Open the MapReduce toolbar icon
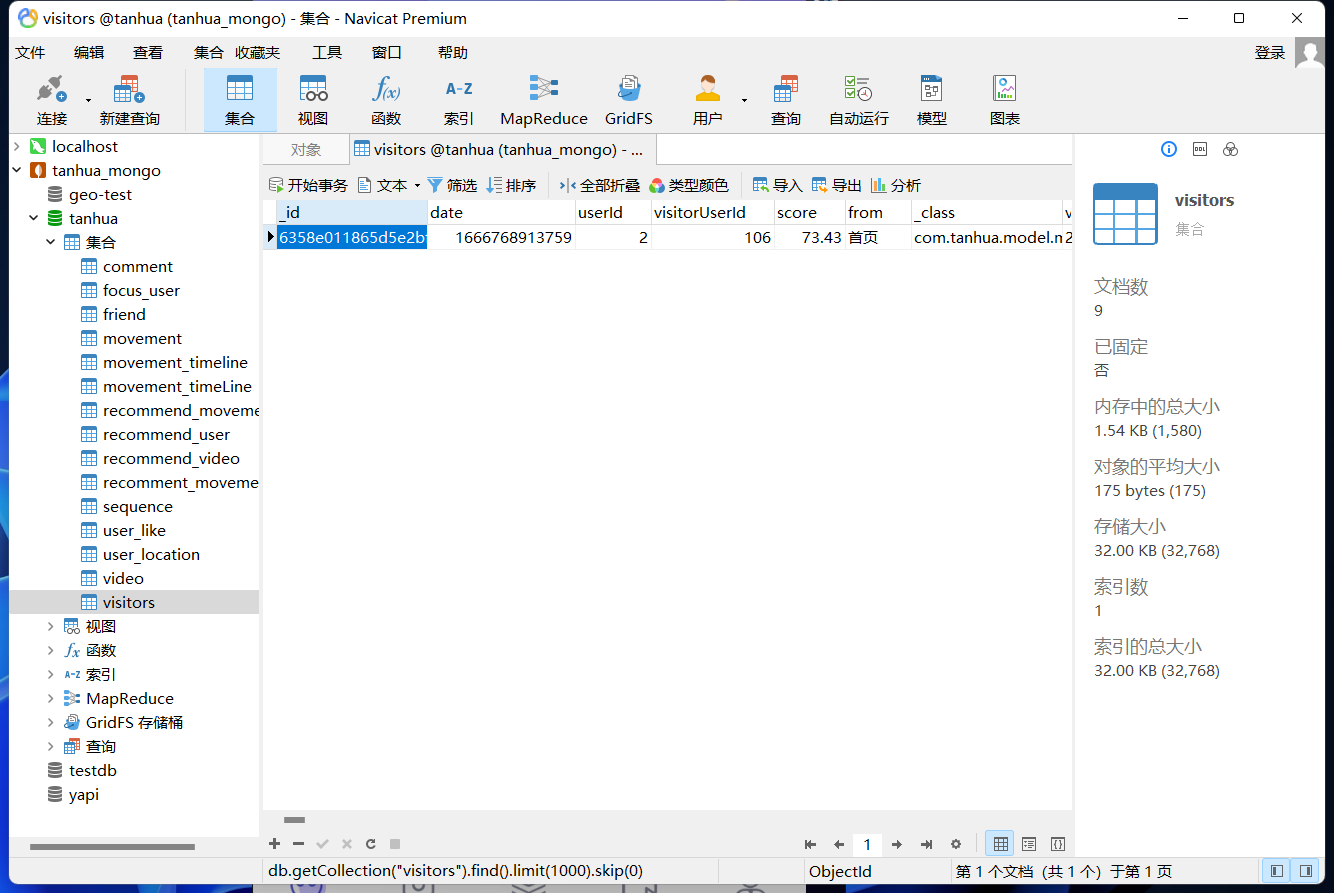Screen dimensions: 1334x893 [544, 100]
